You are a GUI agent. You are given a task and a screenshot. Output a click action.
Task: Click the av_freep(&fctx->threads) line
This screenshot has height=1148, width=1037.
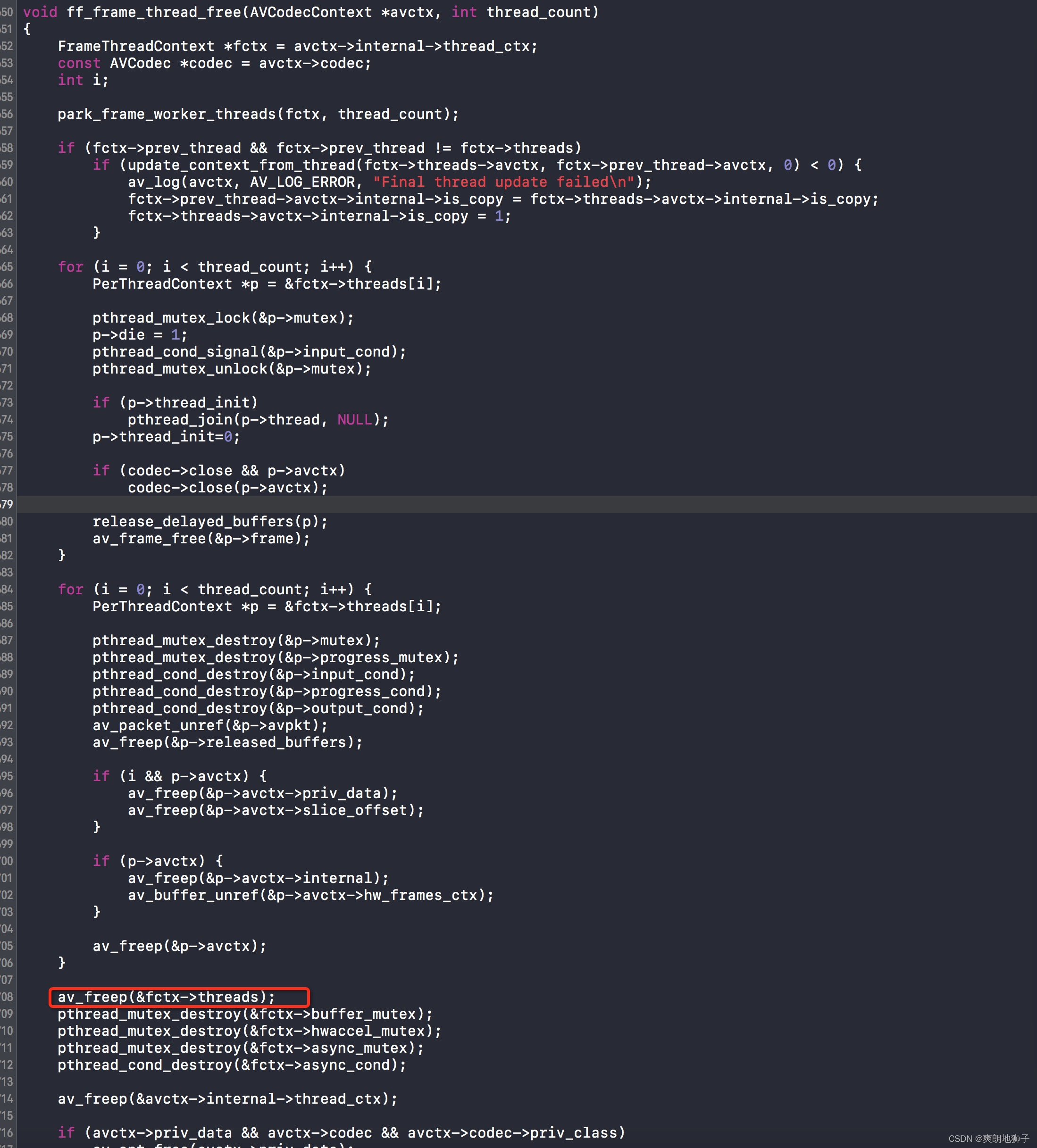166,997
